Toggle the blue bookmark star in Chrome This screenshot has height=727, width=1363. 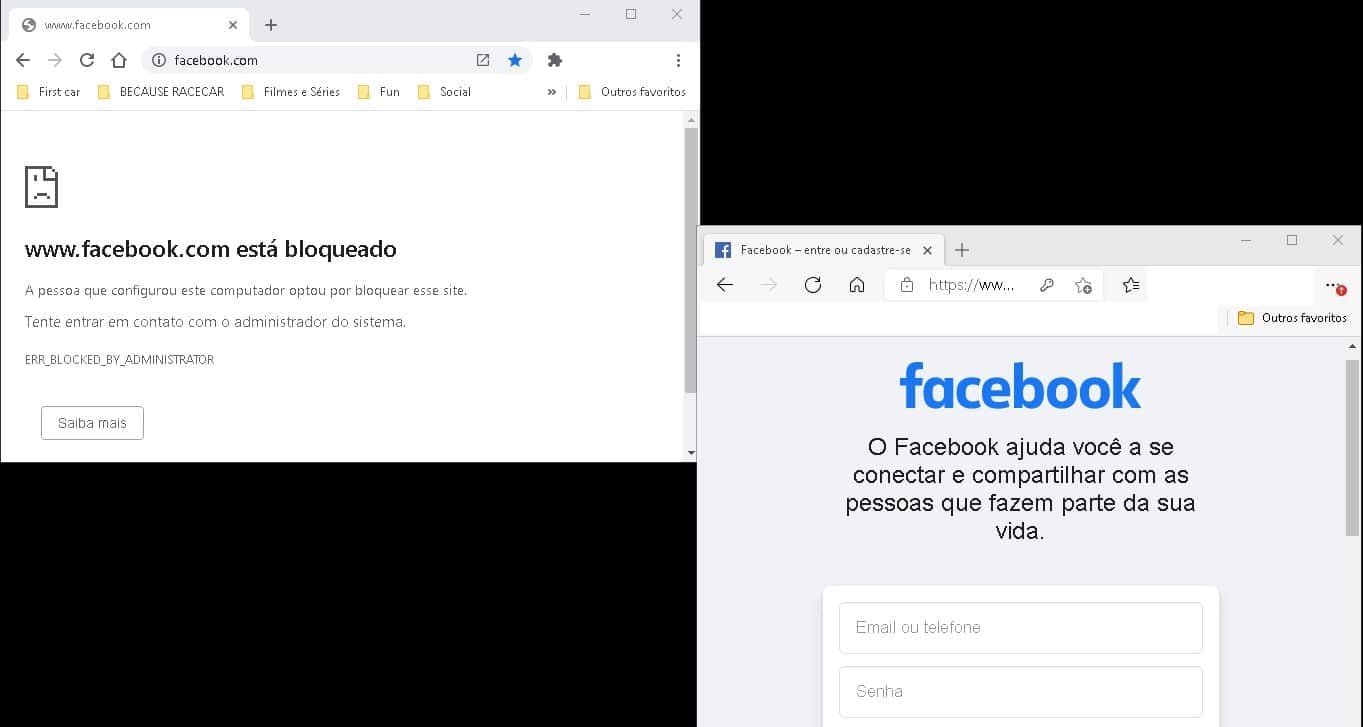[515, 60]
